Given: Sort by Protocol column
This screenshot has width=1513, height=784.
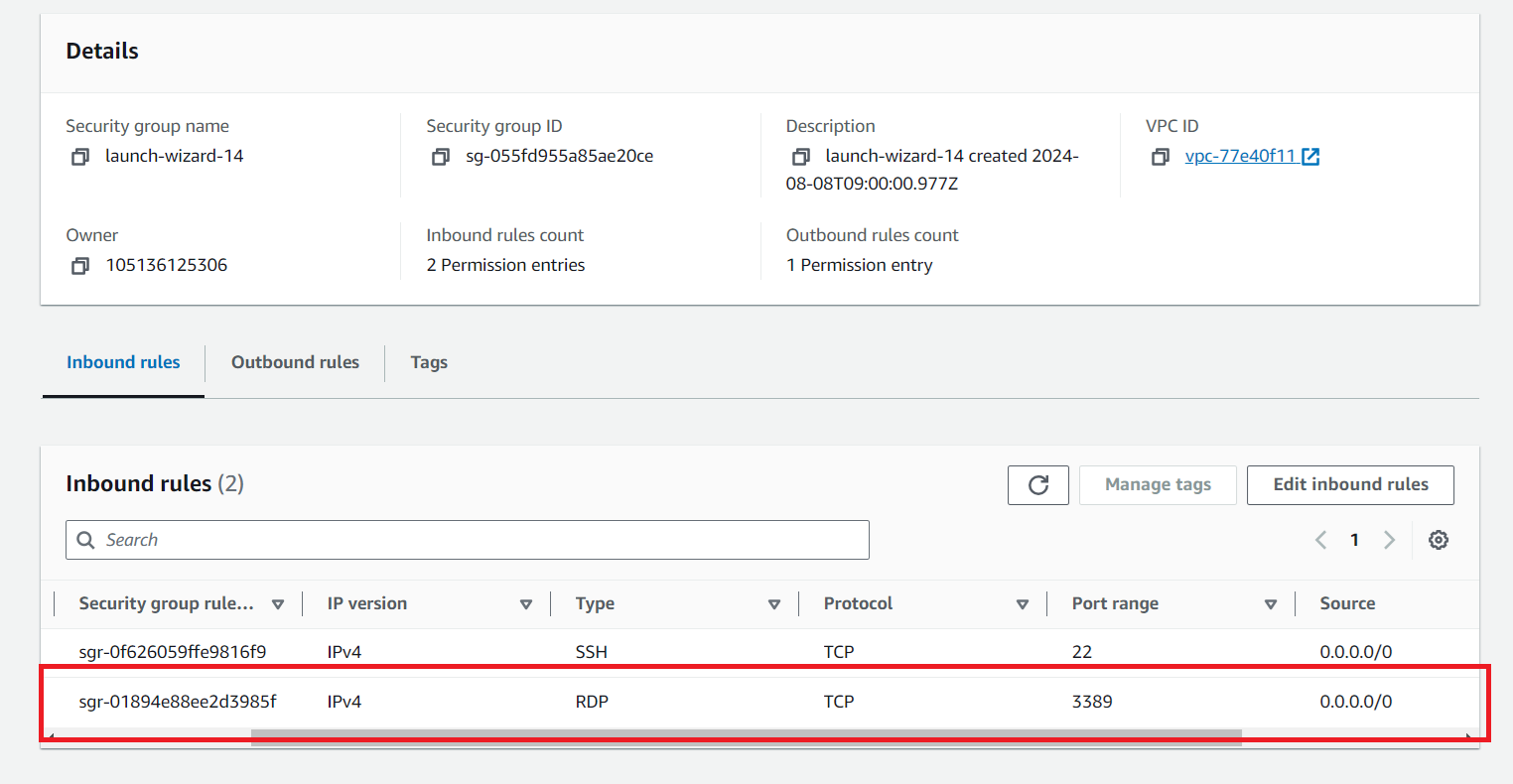Looking at the screenshot, I should (x=1023, y=604).
